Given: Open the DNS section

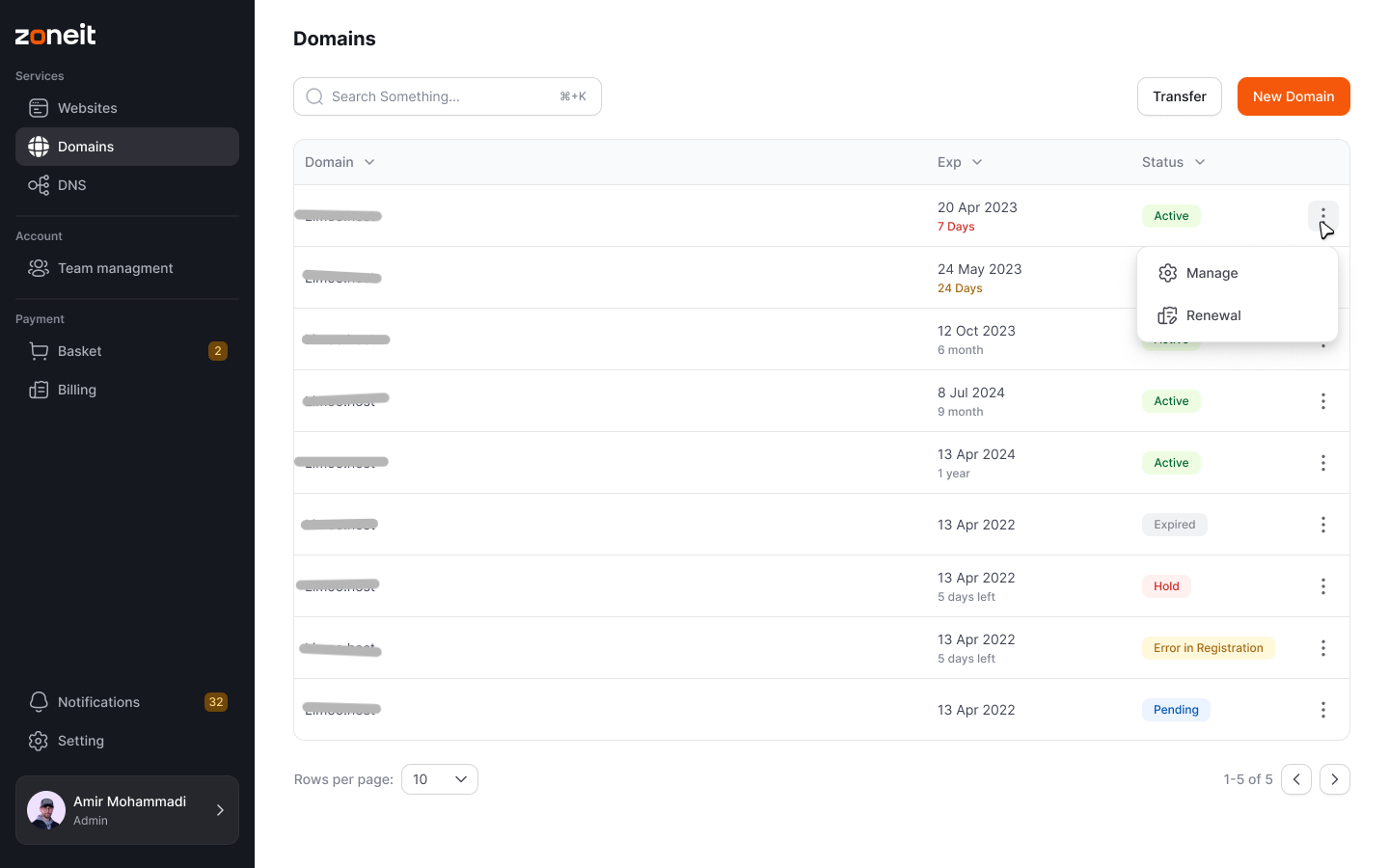Looking at the screenshot, I should 127,185.
